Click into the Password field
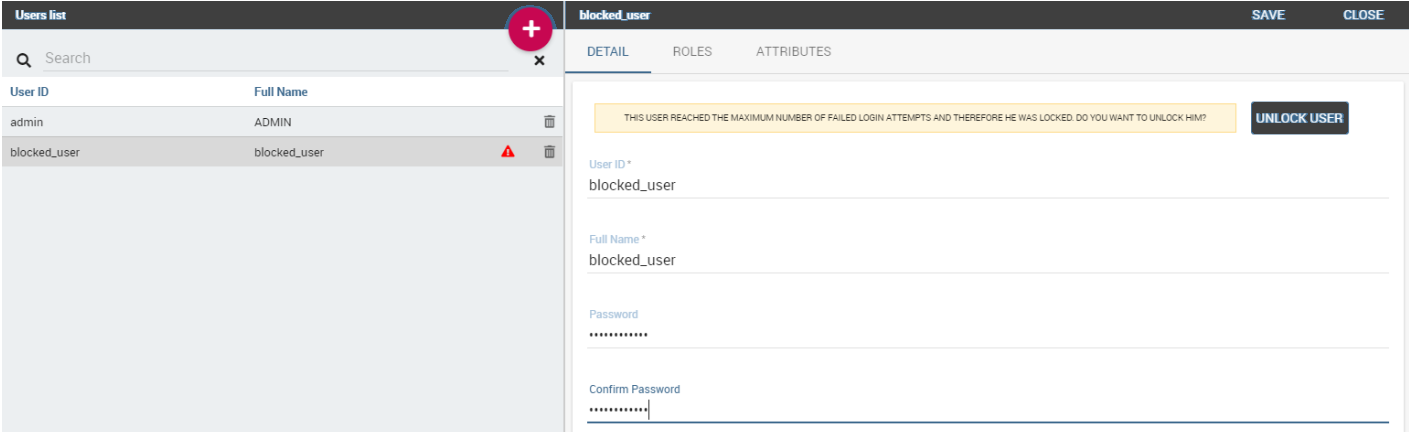This screenshot has height=432, width=1409. click(988, 335)
